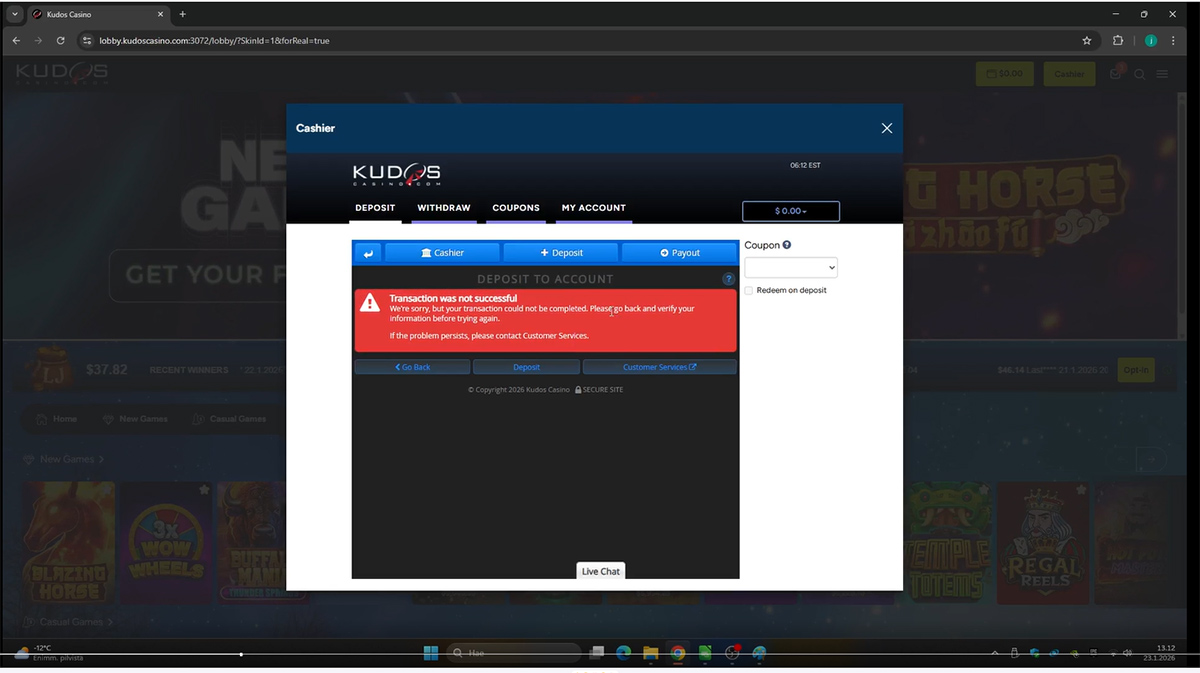Open the site information icon in the address bar
This screenshot has width=1200, height=673.
[x=87, y=41]
